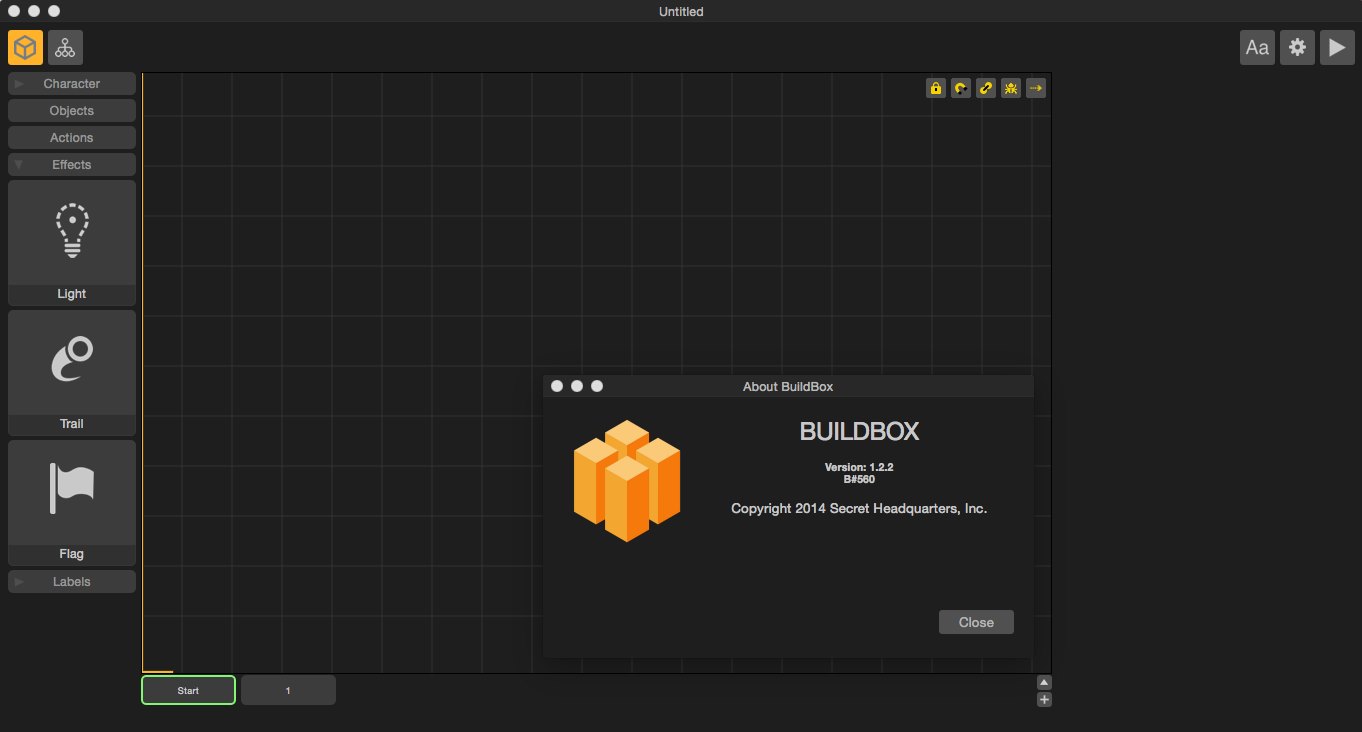Screen dimensions: 1362x732
Task: Select the Light effect bulb icon
Action: coord(72,233)
